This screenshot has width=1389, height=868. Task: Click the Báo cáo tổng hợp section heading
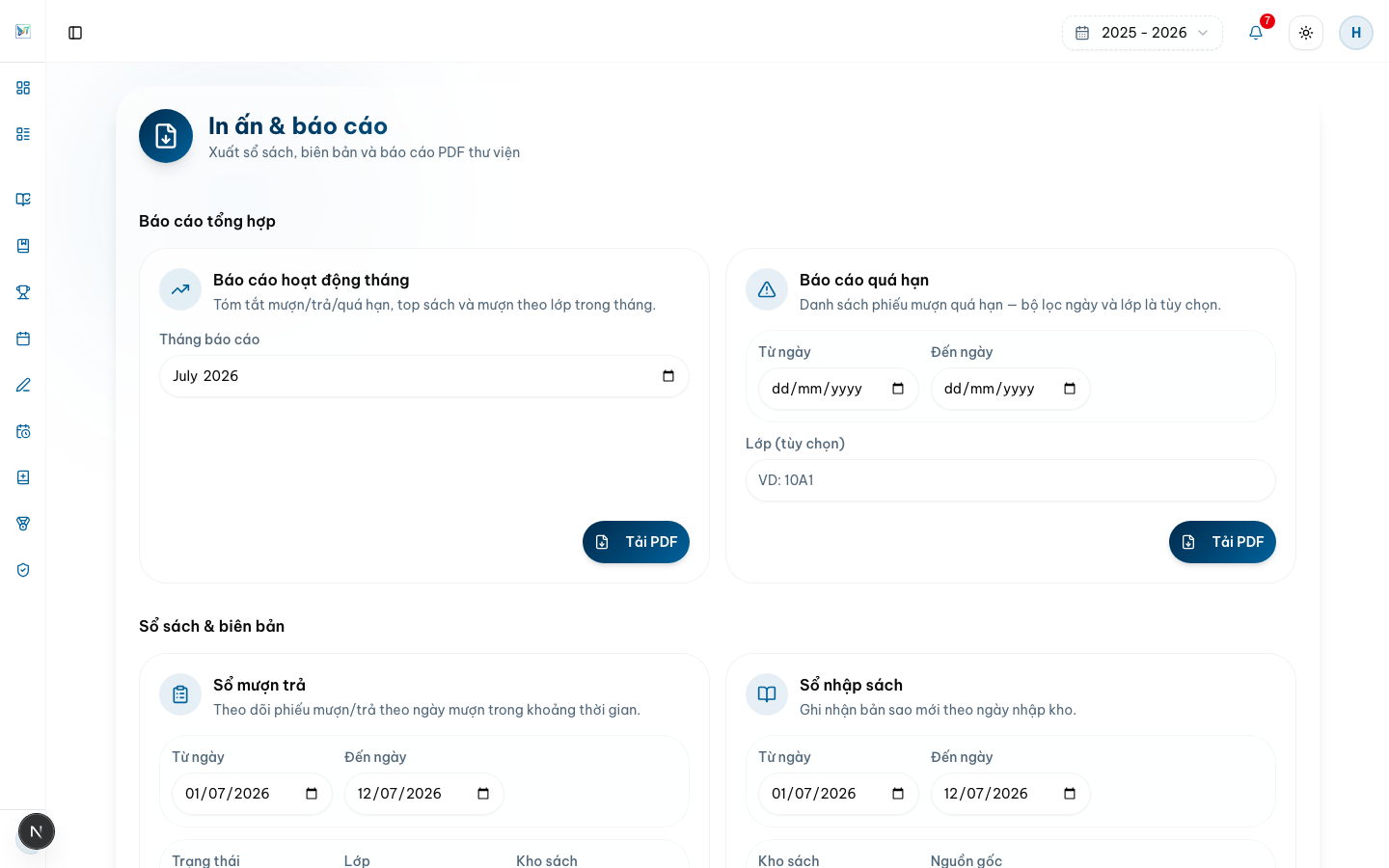[207, 221]
